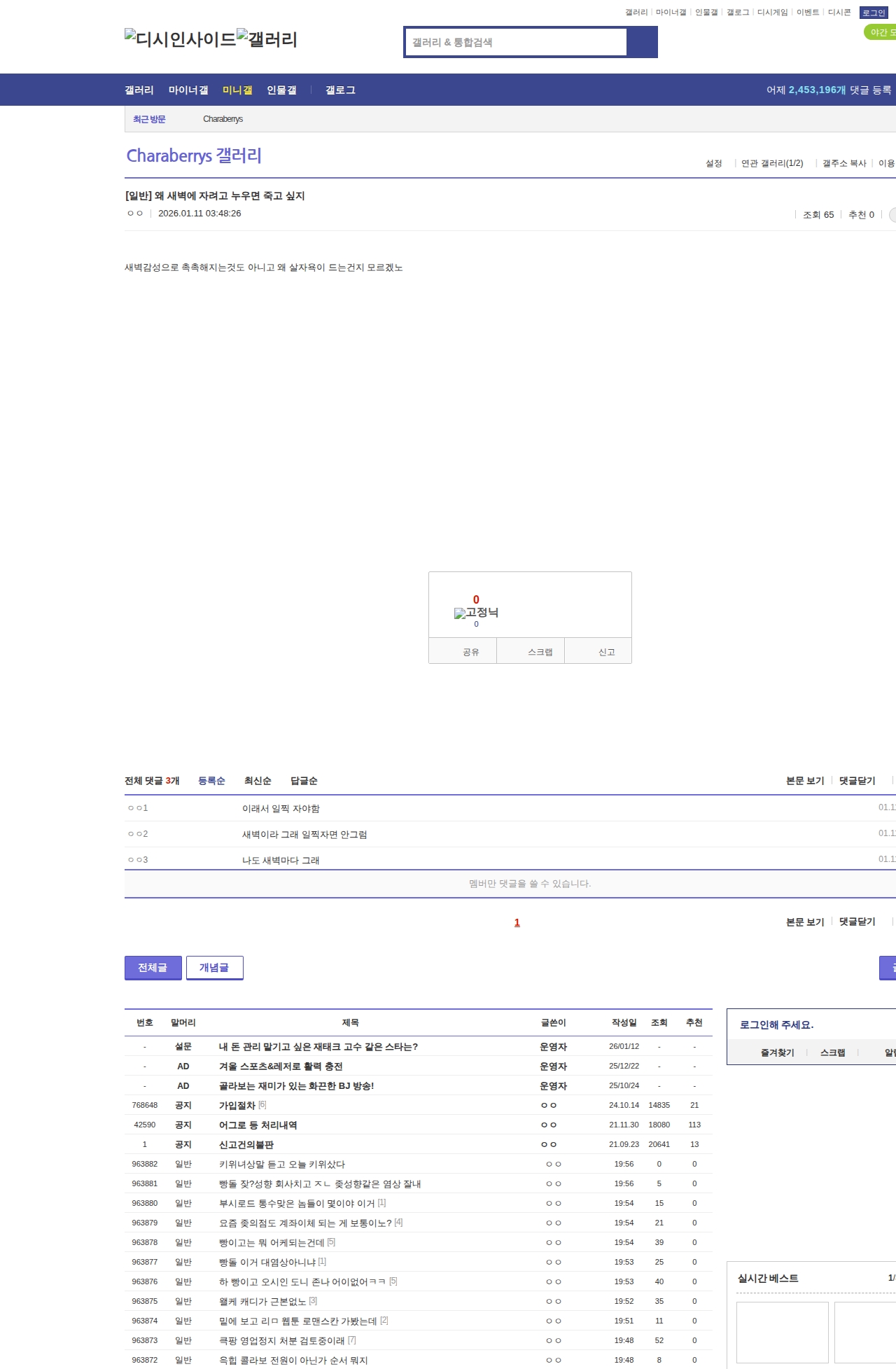Open the post titled 가입절차
The image size is (896, 1369).
tap(237, 1105)
